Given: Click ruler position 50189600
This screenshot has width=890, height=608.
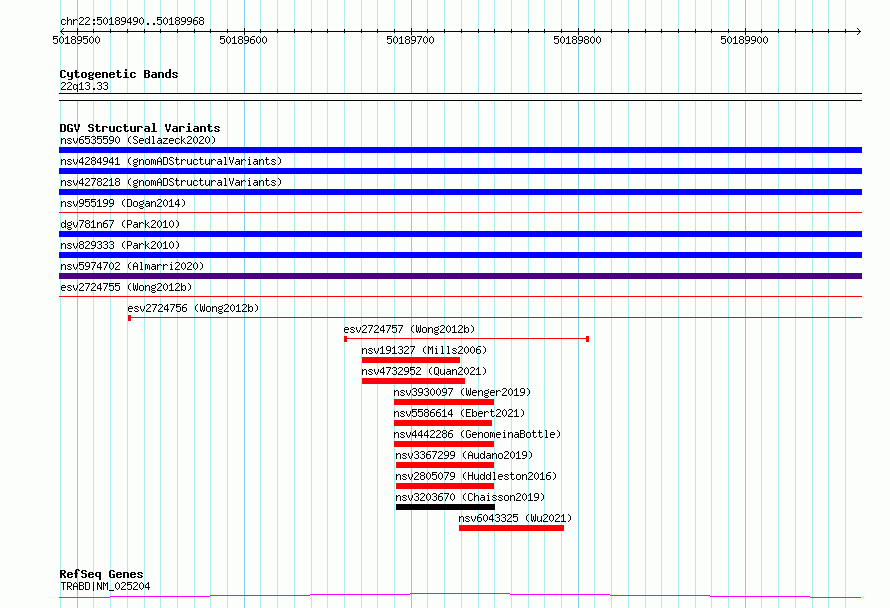Looking at the screenshot, I should pos(243,40).
